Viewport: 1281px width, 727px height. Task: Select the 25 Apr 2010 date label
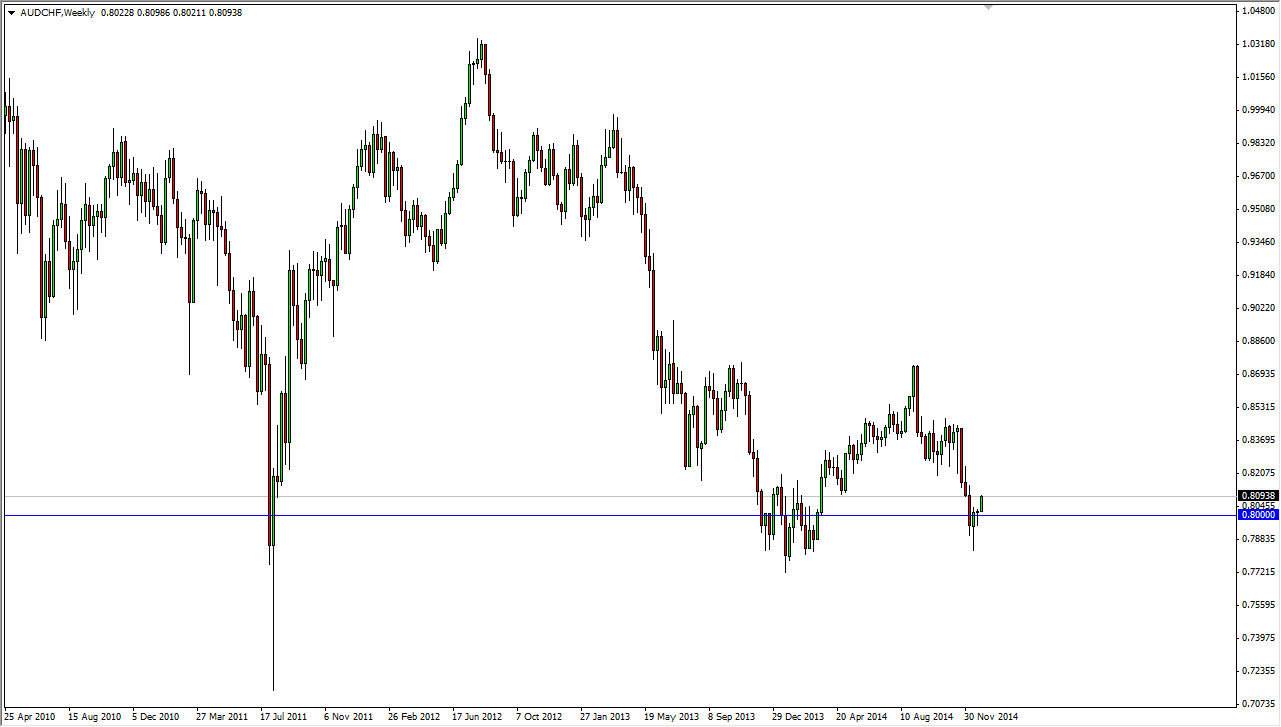point(31,717)
